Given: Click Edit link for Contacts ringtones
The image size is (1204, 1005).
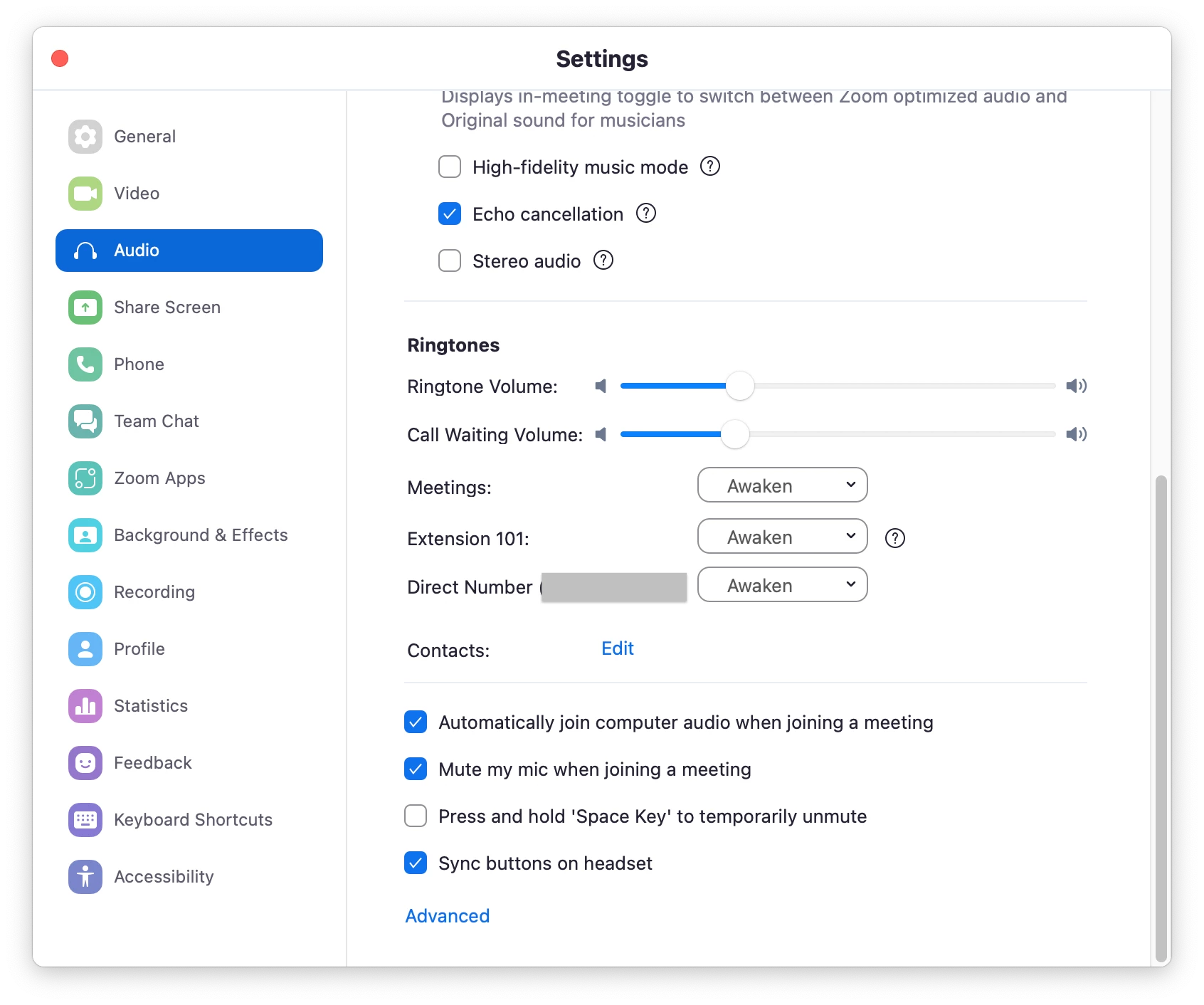Looking at the screenshot, I should pyautogui.click(x=618, y=648).
